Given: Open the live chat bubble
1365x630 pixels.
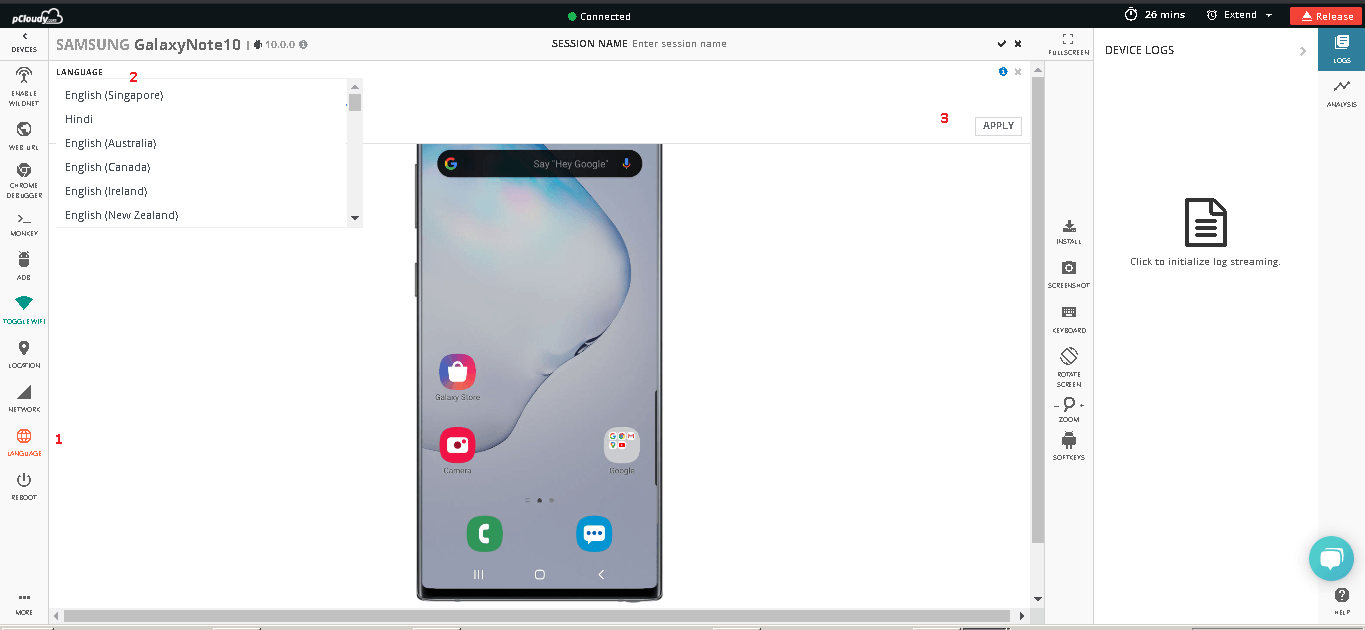Looking at the screenshot, I should click(x=1331, y=558).
